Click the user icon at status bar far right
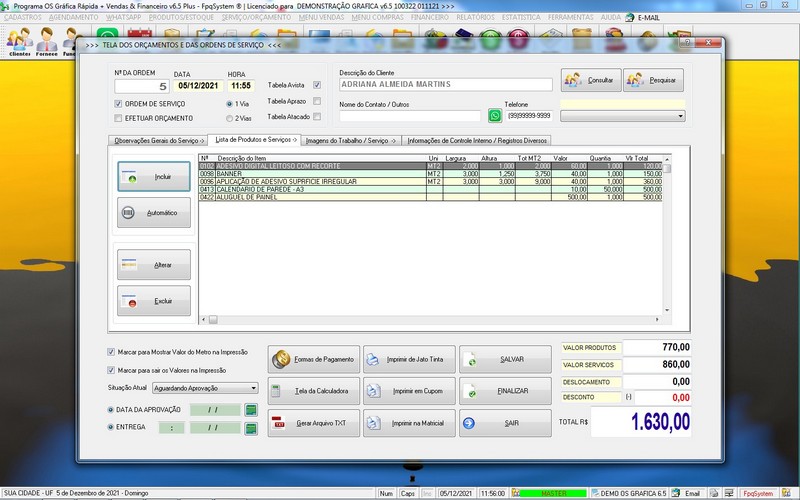Screen dimensions: 800x500 coord(786,493)
